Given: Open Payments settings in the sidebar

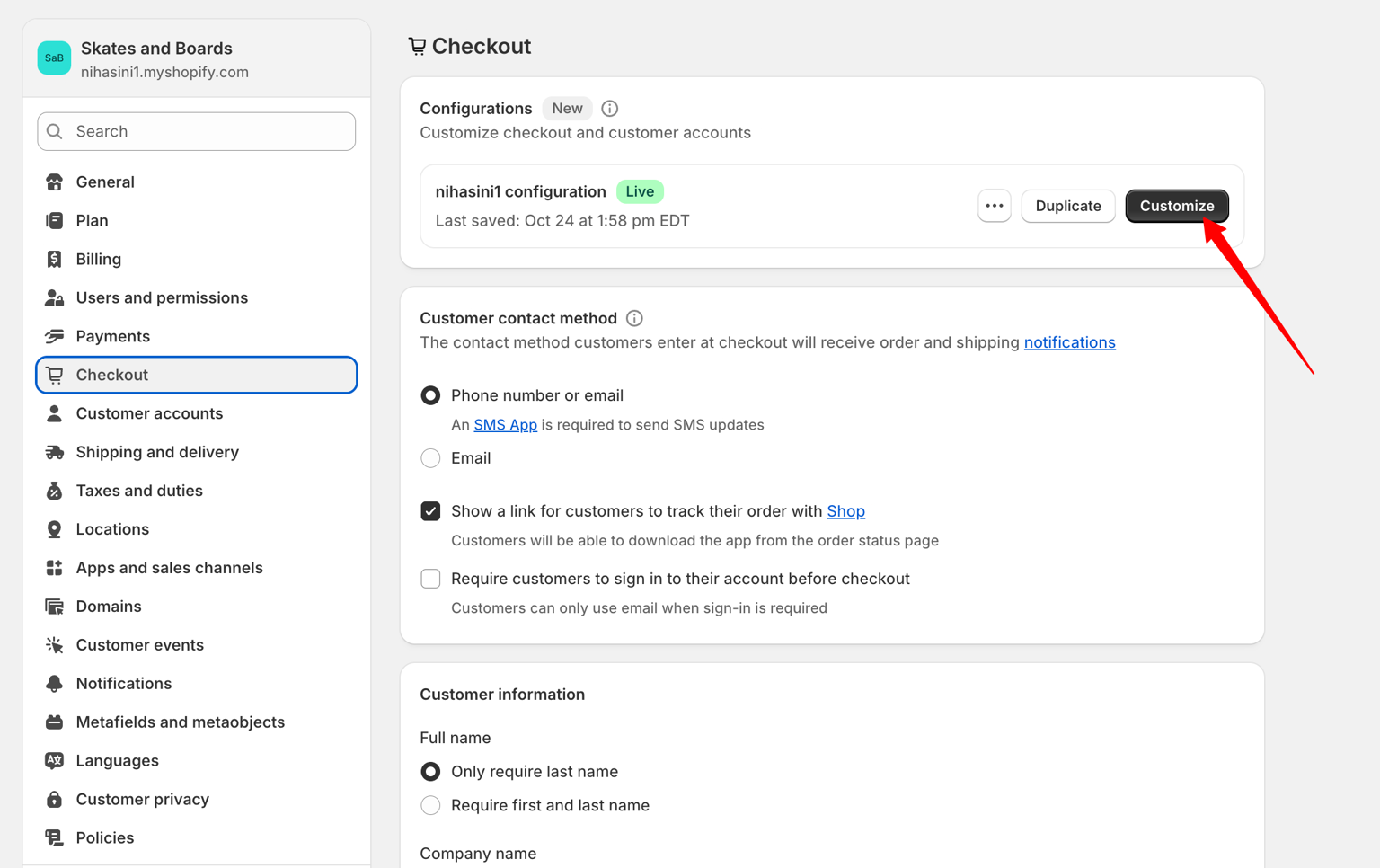Looking at the screenshot, I should tap(112, 336).
